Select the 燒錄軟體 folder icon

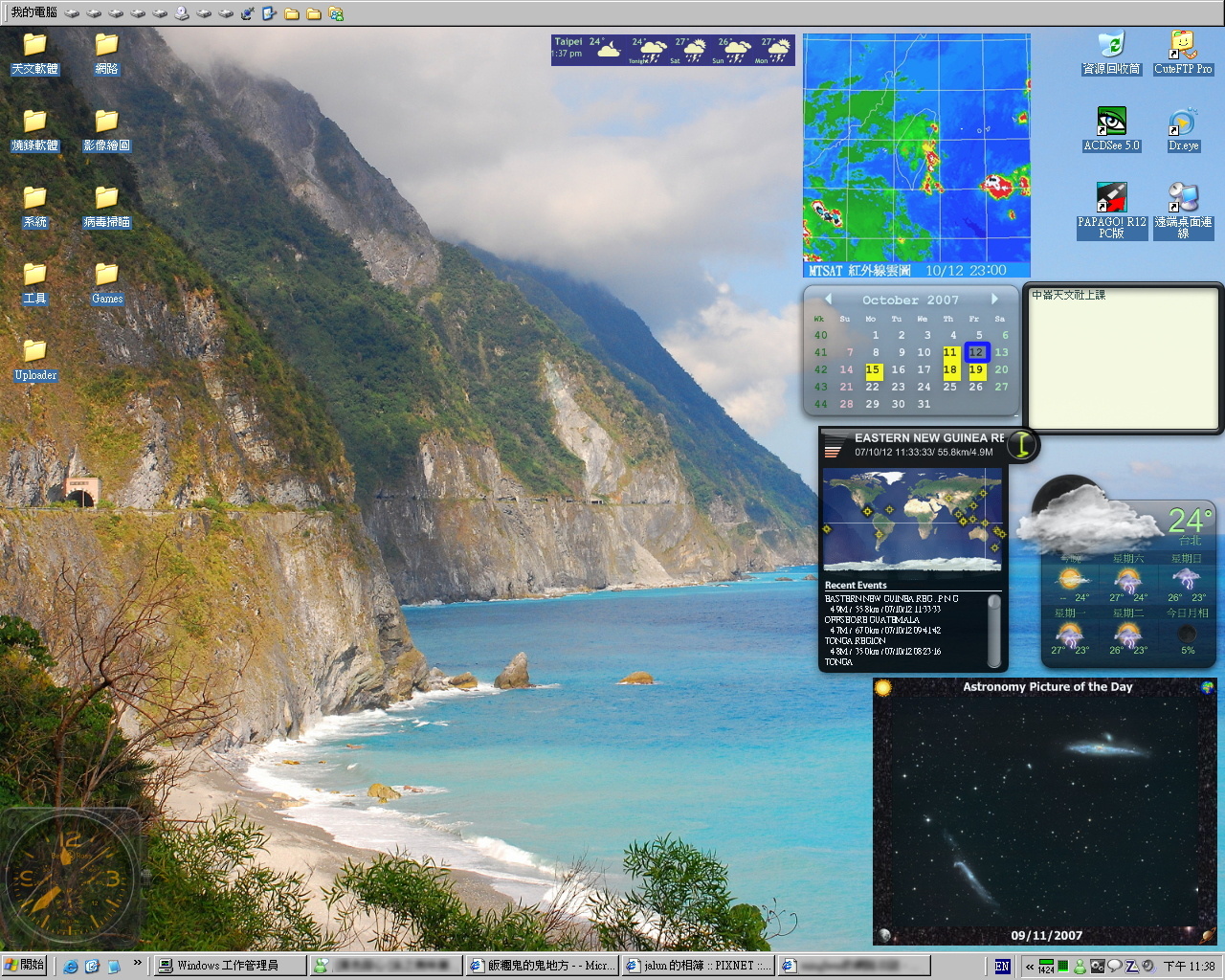34,130
